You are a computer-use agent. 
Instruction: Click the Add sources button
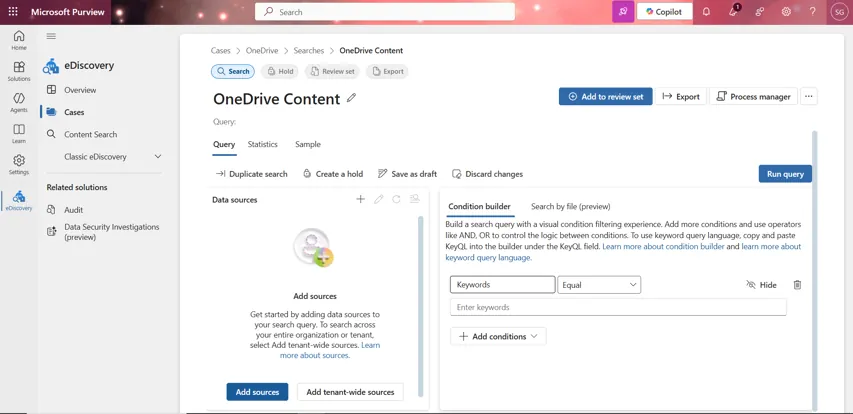(x=257, y=392)
